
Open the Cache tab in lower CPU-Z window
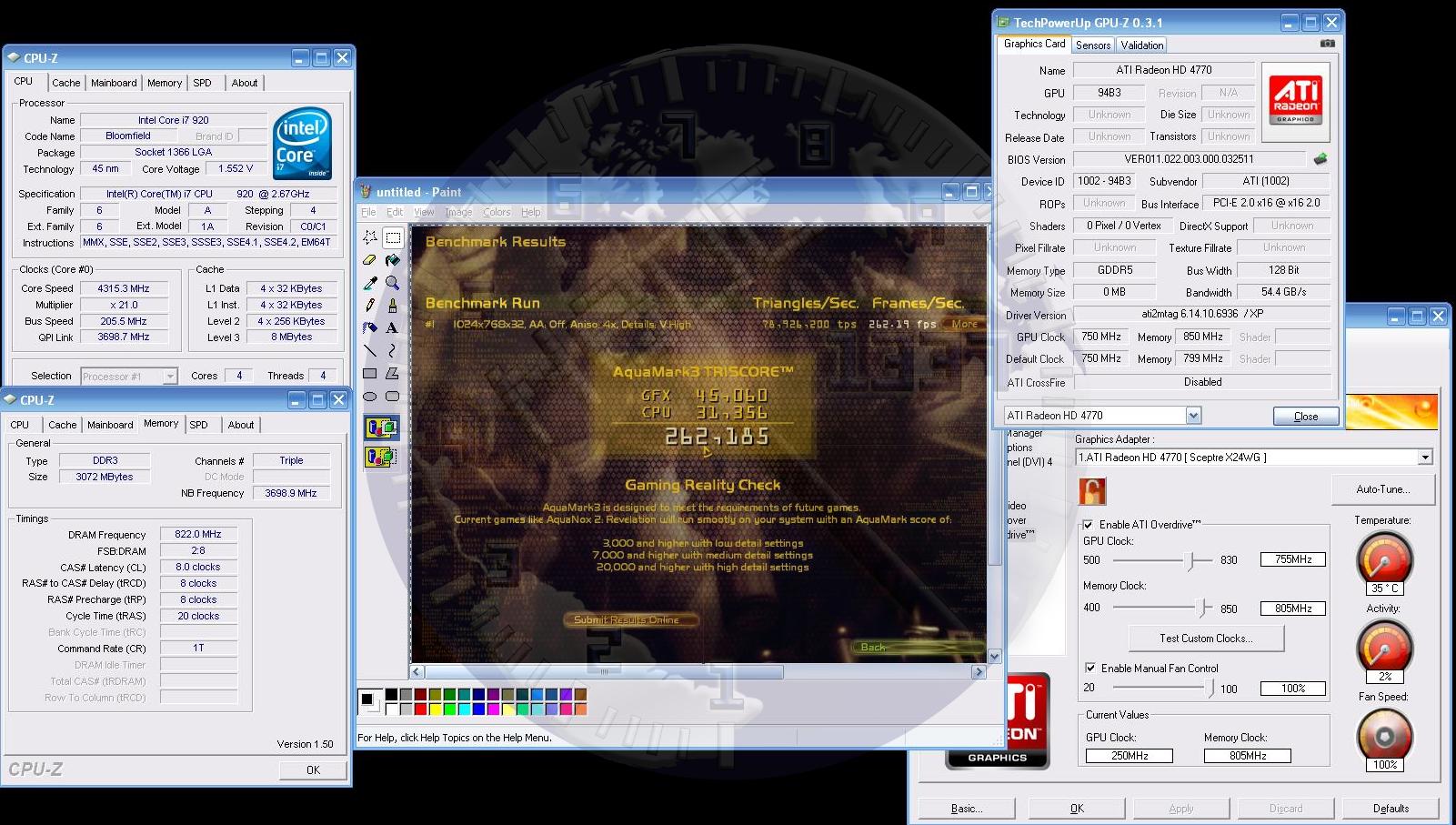coord(63,425)
